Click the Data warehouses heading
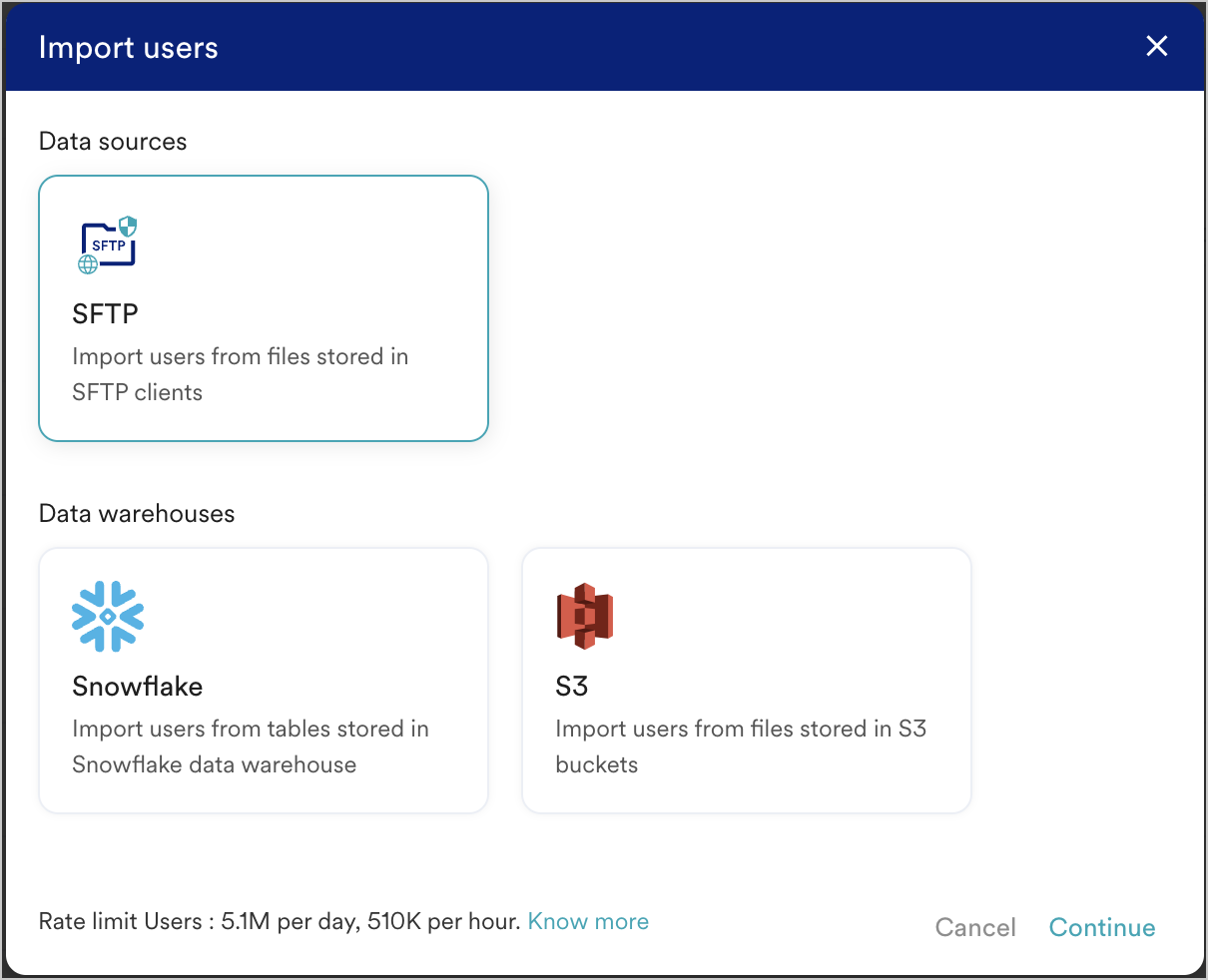This screenshot has width=1208, height=980. 137,514
